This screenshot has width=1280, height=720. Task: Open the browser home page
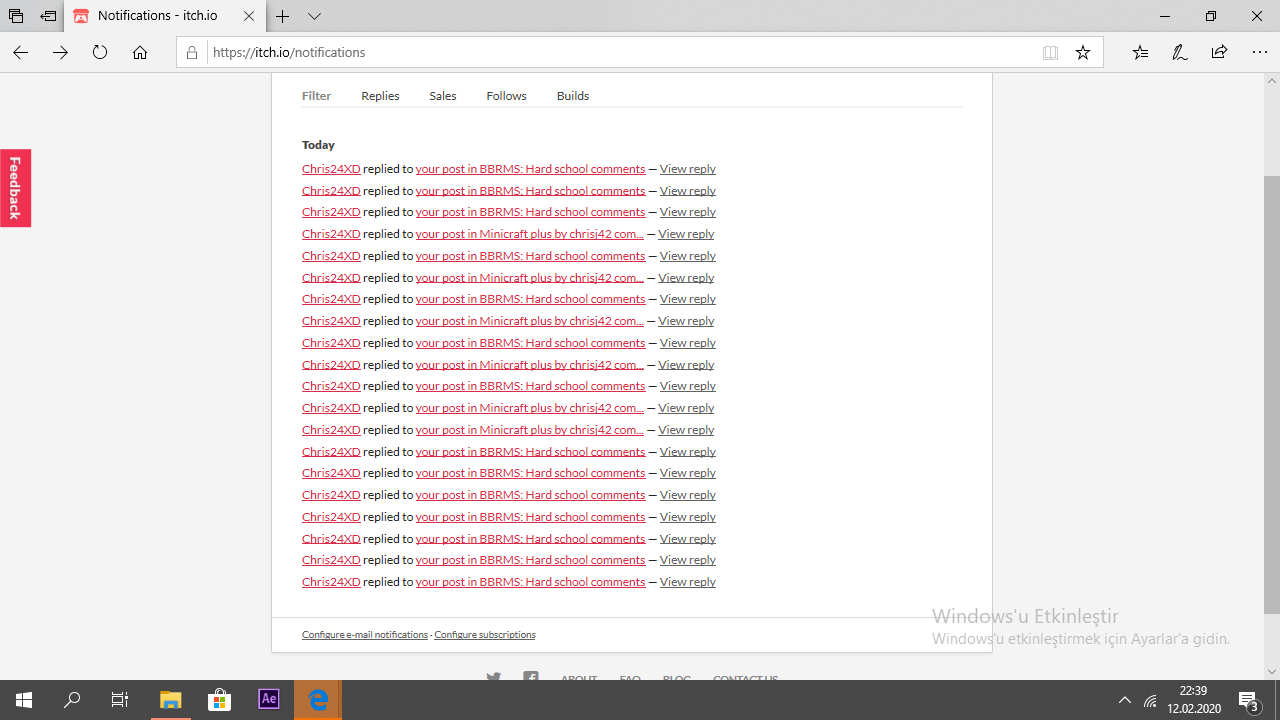tap(140, 52)
